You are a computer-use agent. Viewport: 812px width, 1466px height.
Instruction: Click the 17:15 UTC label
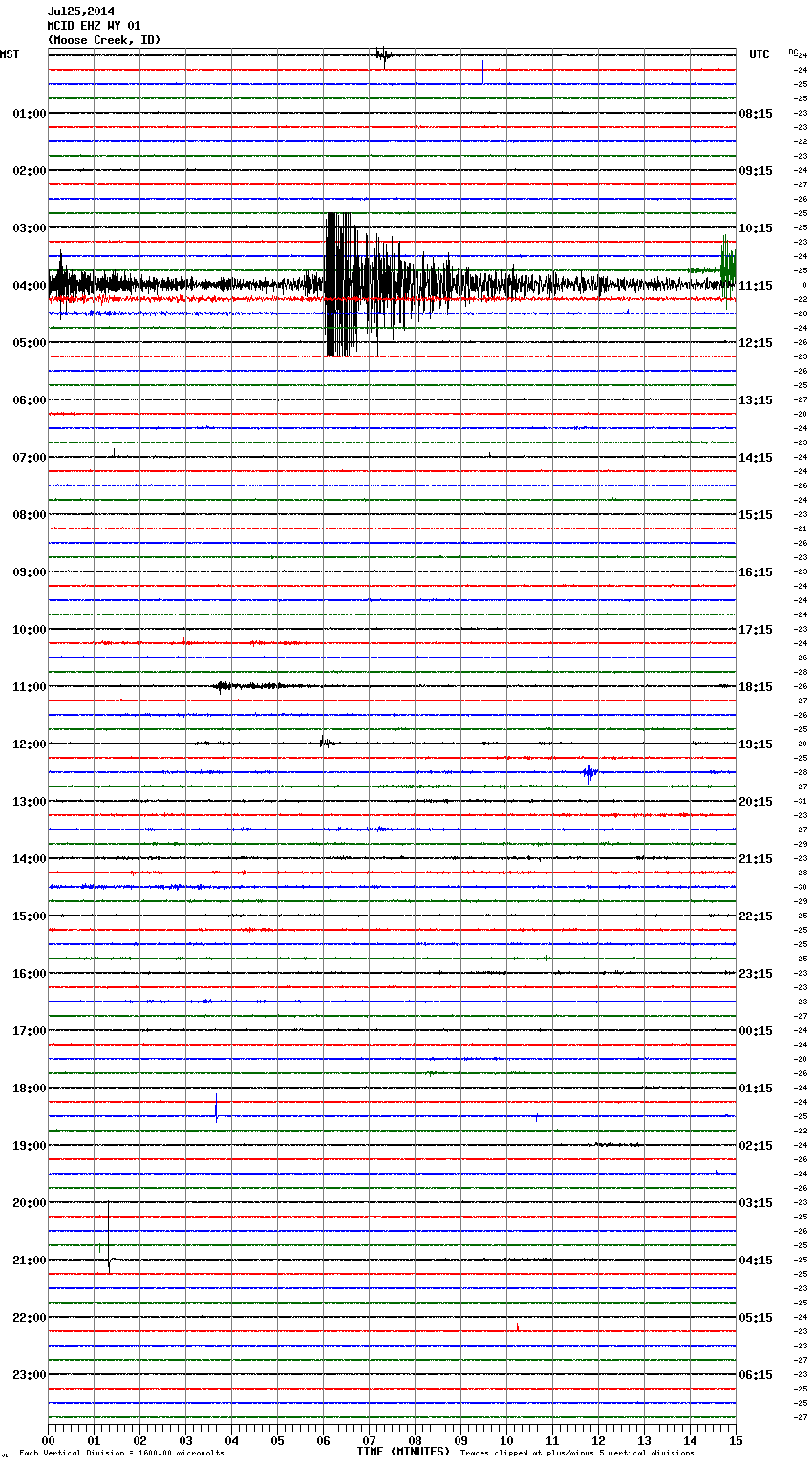click(x=756, y=630)
